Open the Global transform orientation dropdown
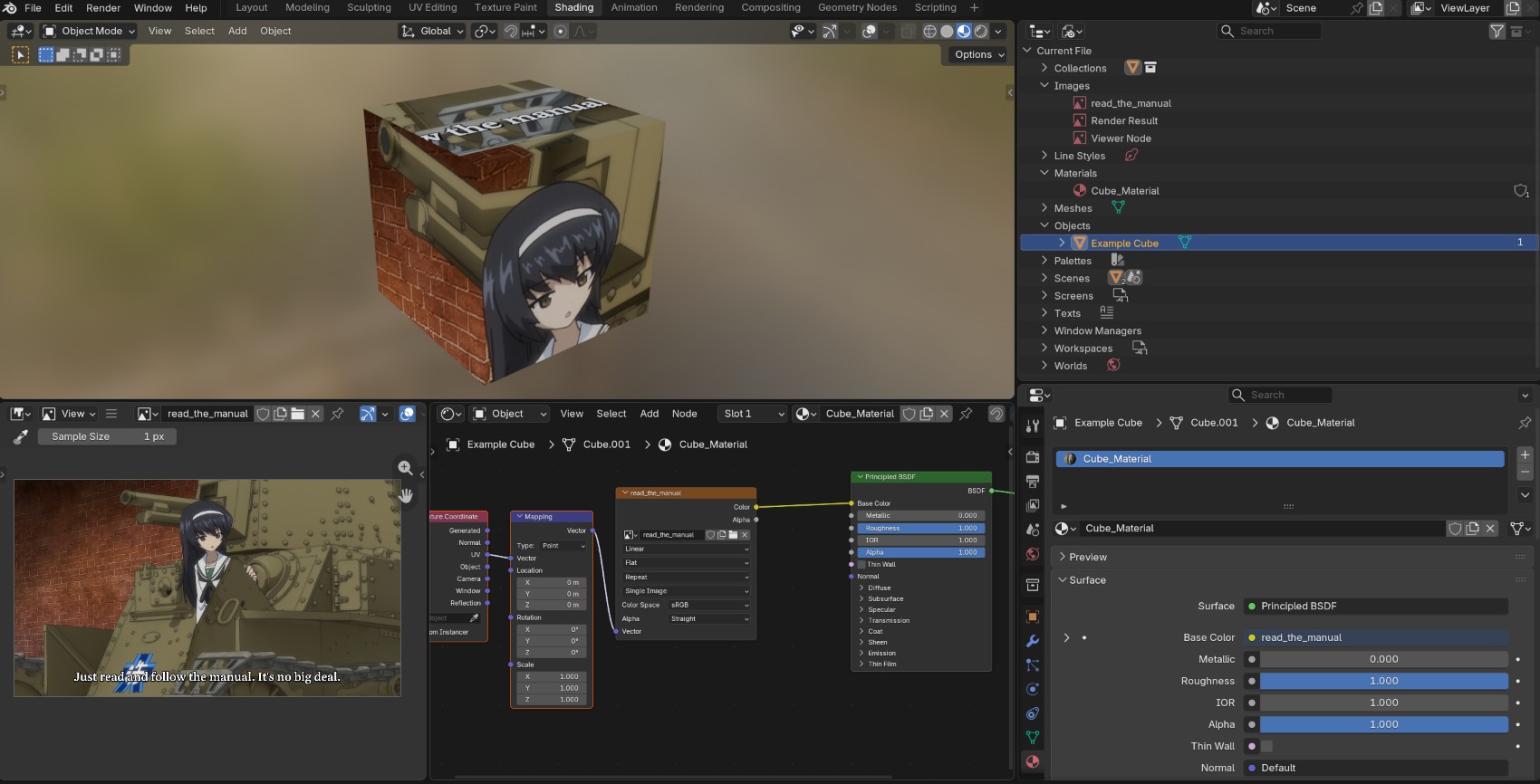Viewport: 1540px width, 784px height. [x=433, y=31]
